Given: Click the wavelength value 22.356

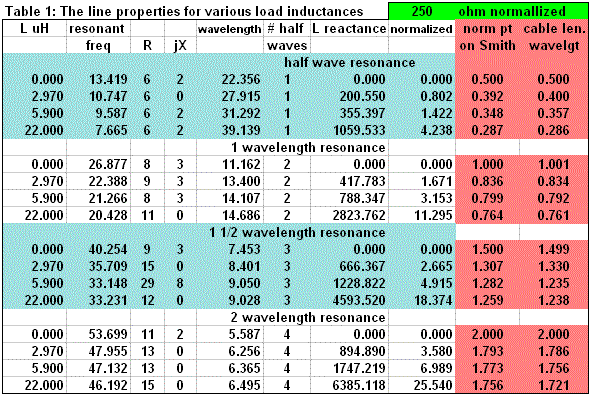Looking at the screenshot, I should pyautogui.click(x=241, y=80).
